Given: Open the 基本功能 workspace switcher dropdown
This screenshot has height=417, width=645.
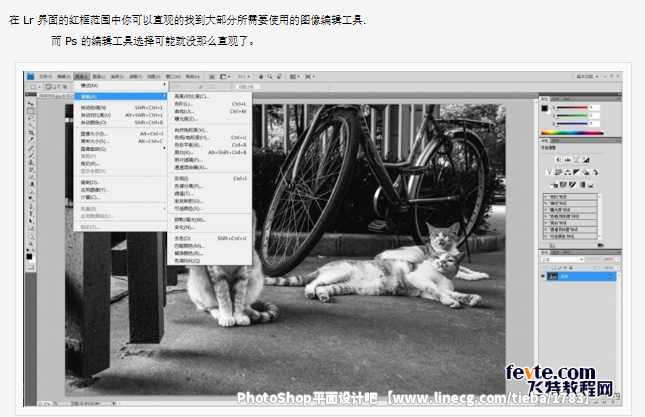Looking at the screenshot, I should click(x=587, y=76).
